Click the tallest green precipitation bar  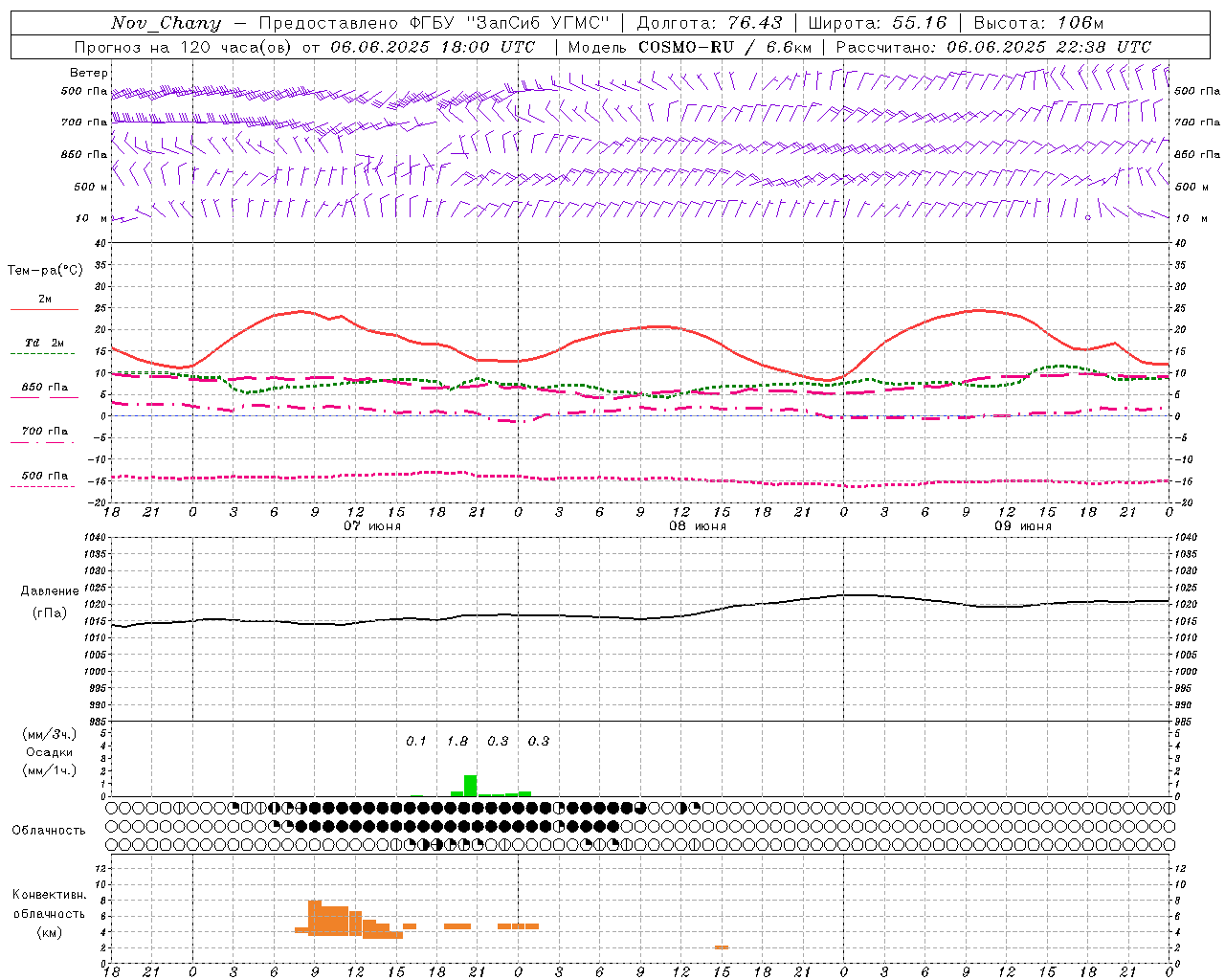tap(470, 786)
